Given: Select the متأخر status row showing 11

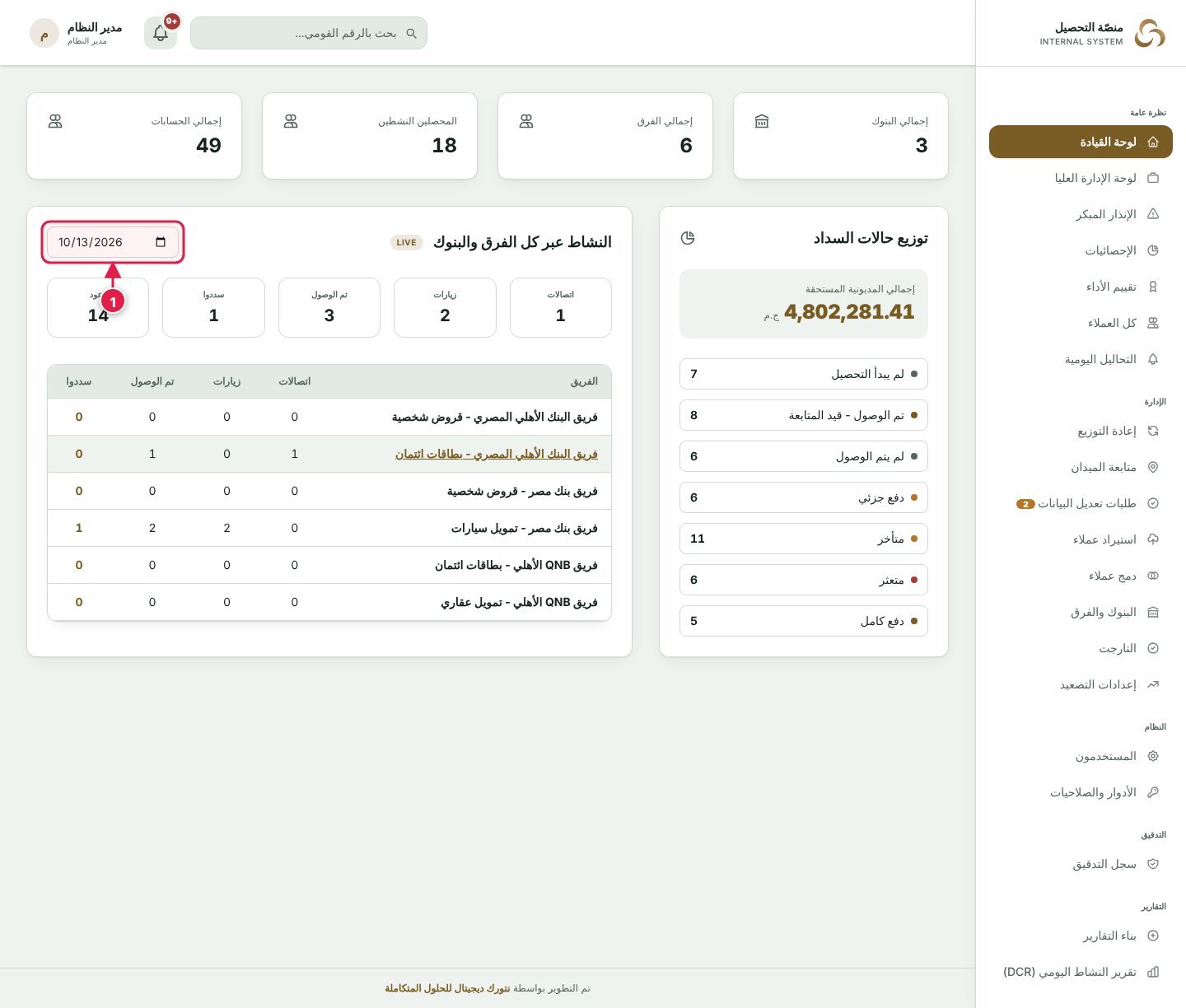Looking at the screenshot, I should click(x=804, y=539).
